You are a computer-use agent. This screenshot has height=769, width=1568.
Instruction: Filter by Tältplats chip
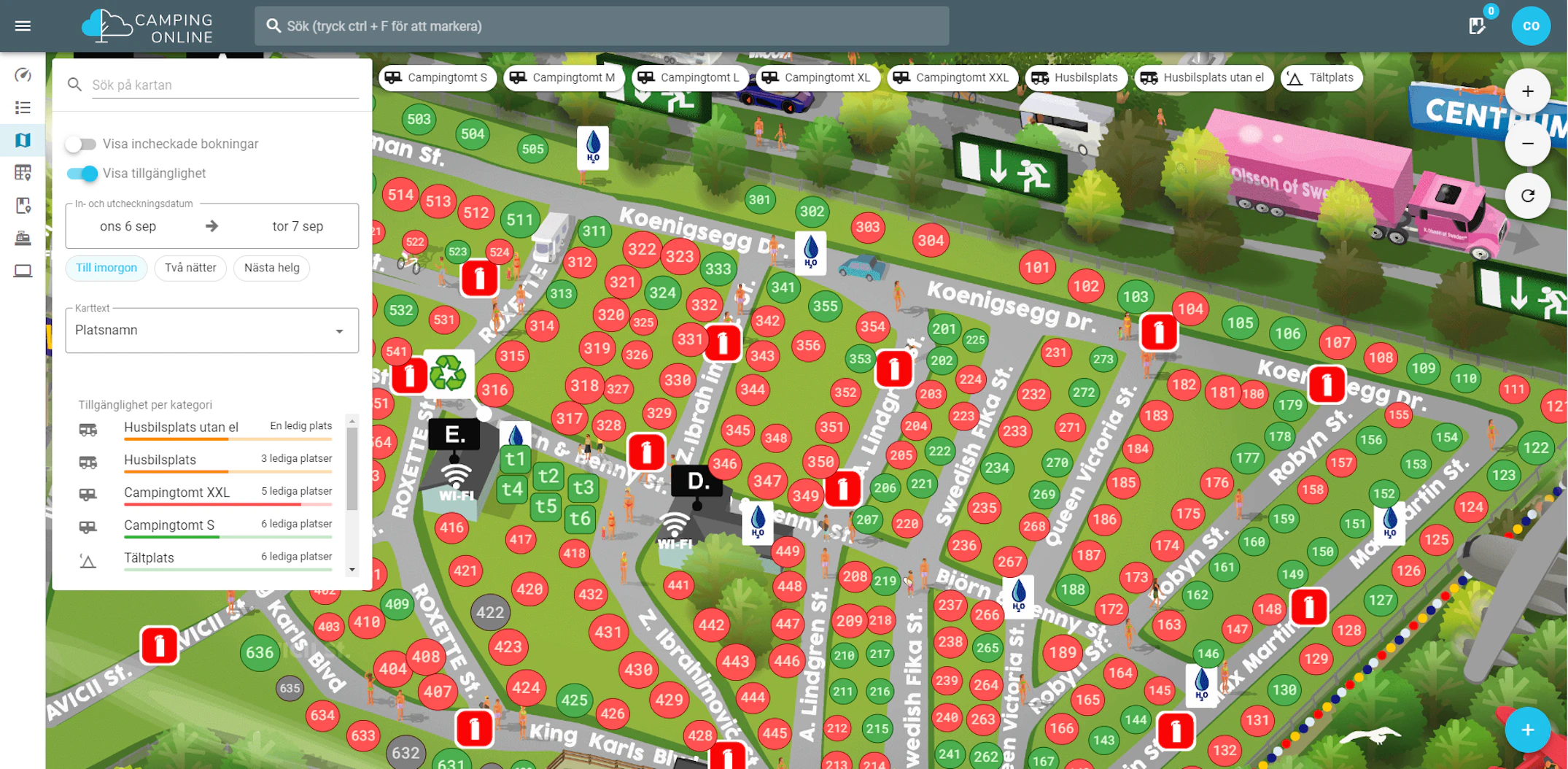click(x=1321, y=77)
